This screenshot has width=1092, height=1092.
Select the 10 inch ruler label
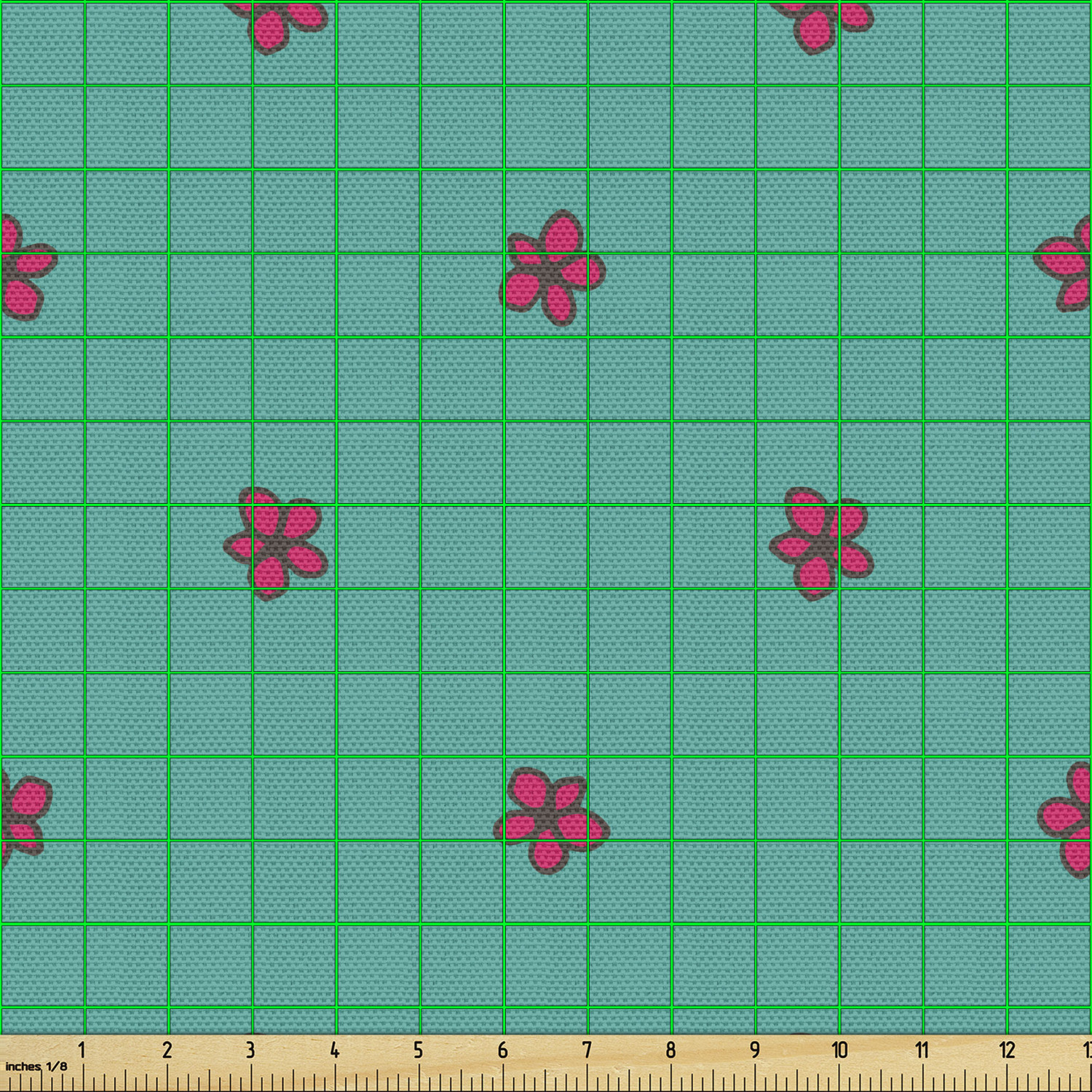(839, 1050)
